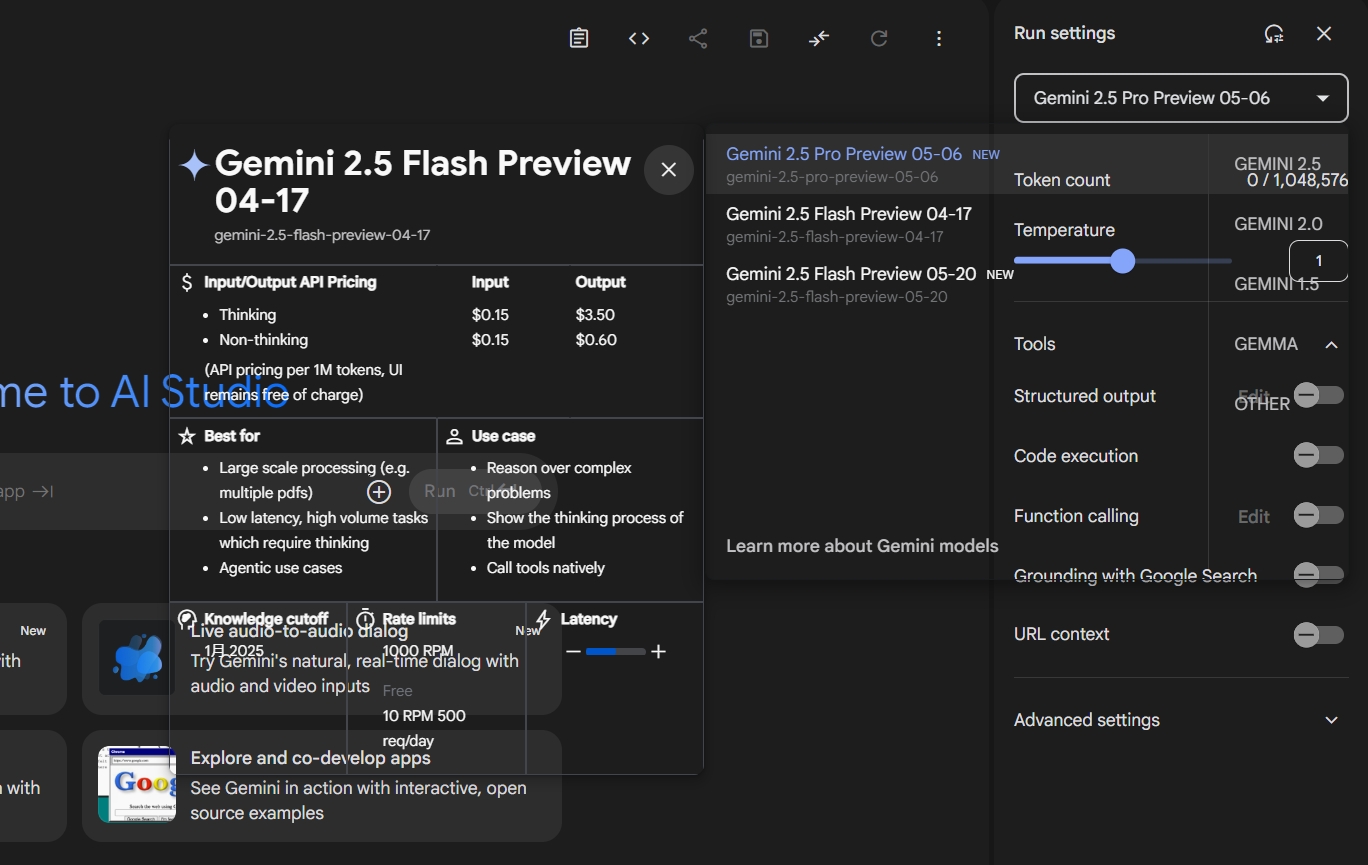Turn on the URL context toggle
1368x865 pixels.
pyautogui.click(x=1317, y=634)
